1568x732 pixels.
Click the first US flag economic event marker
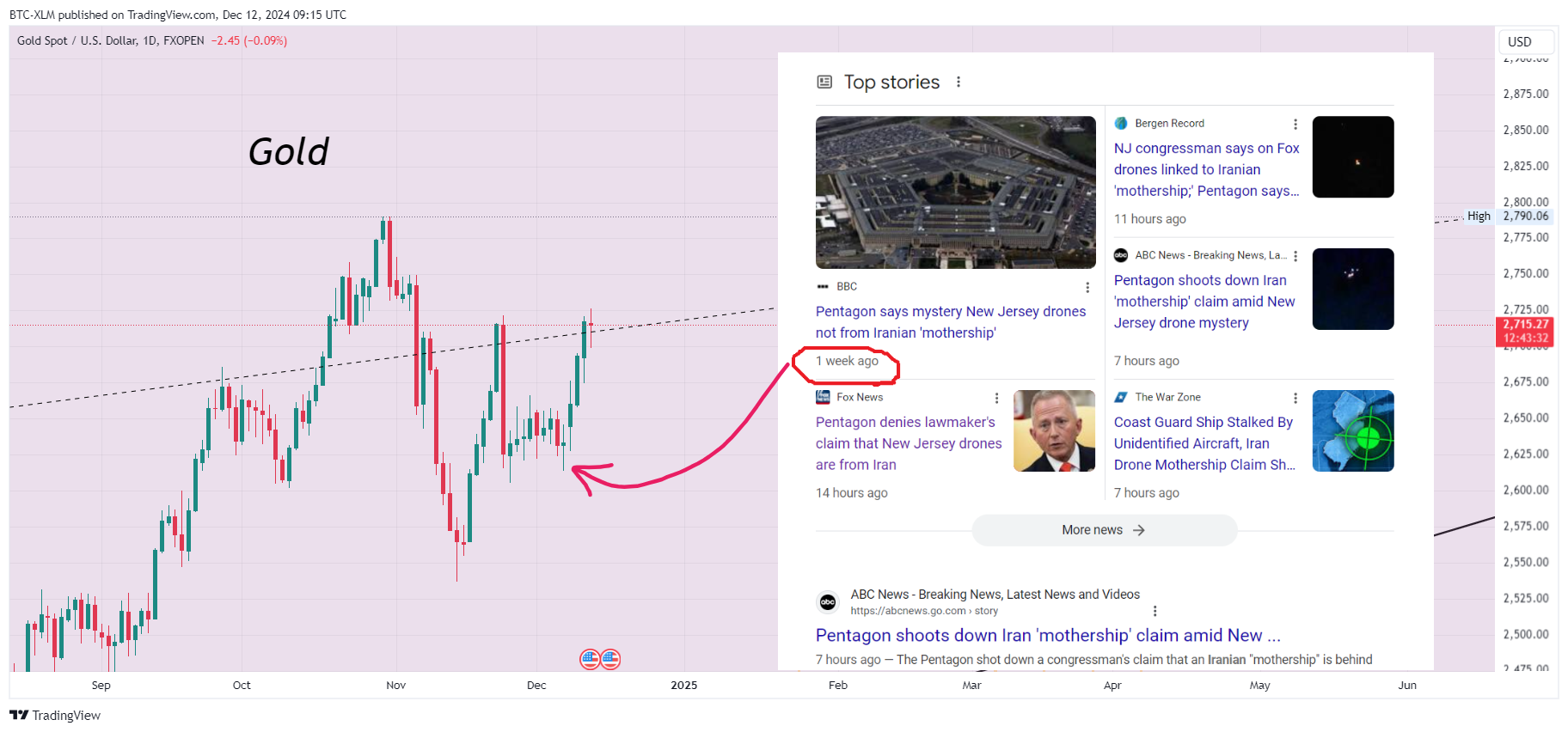pyautogui.click(x=590, y=659)
